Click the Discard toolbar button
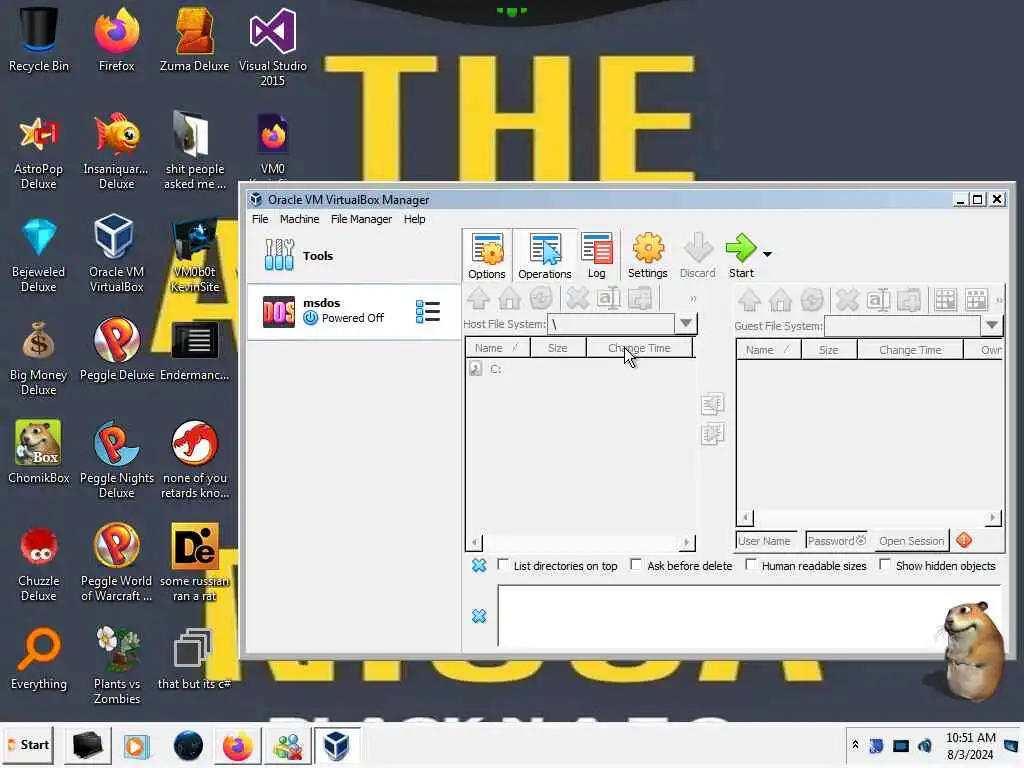 coord(697,255)
